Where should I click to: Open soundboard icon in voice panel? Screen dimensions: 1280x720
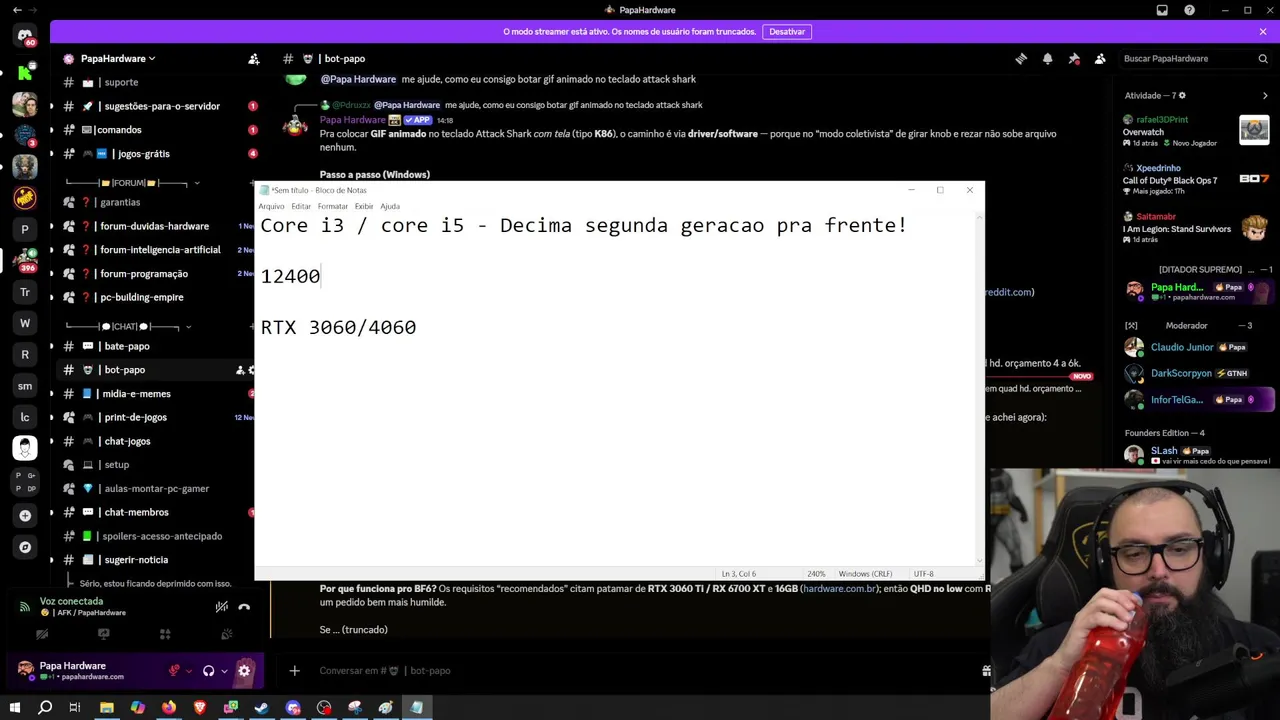point(226,634)
